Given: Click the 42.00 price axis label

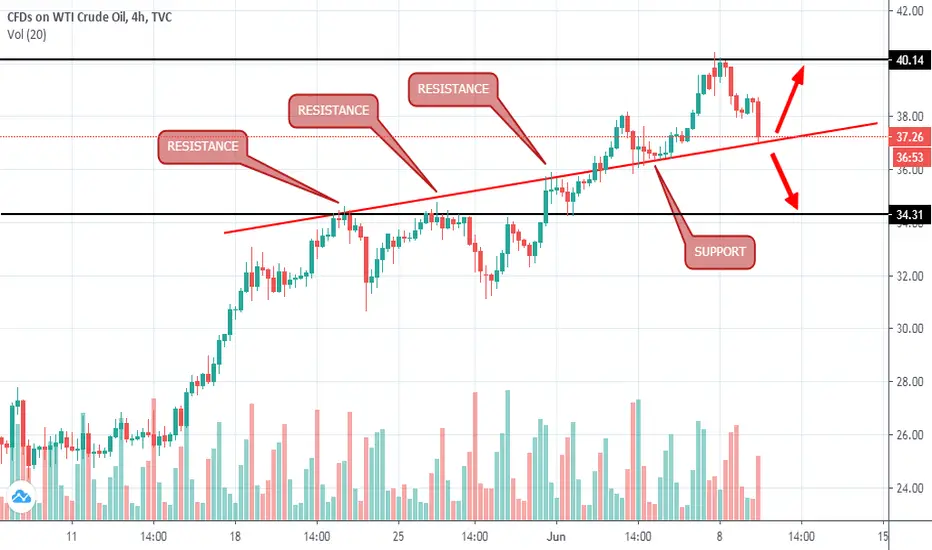Looking at the screenshot, I should click(909, 11).
